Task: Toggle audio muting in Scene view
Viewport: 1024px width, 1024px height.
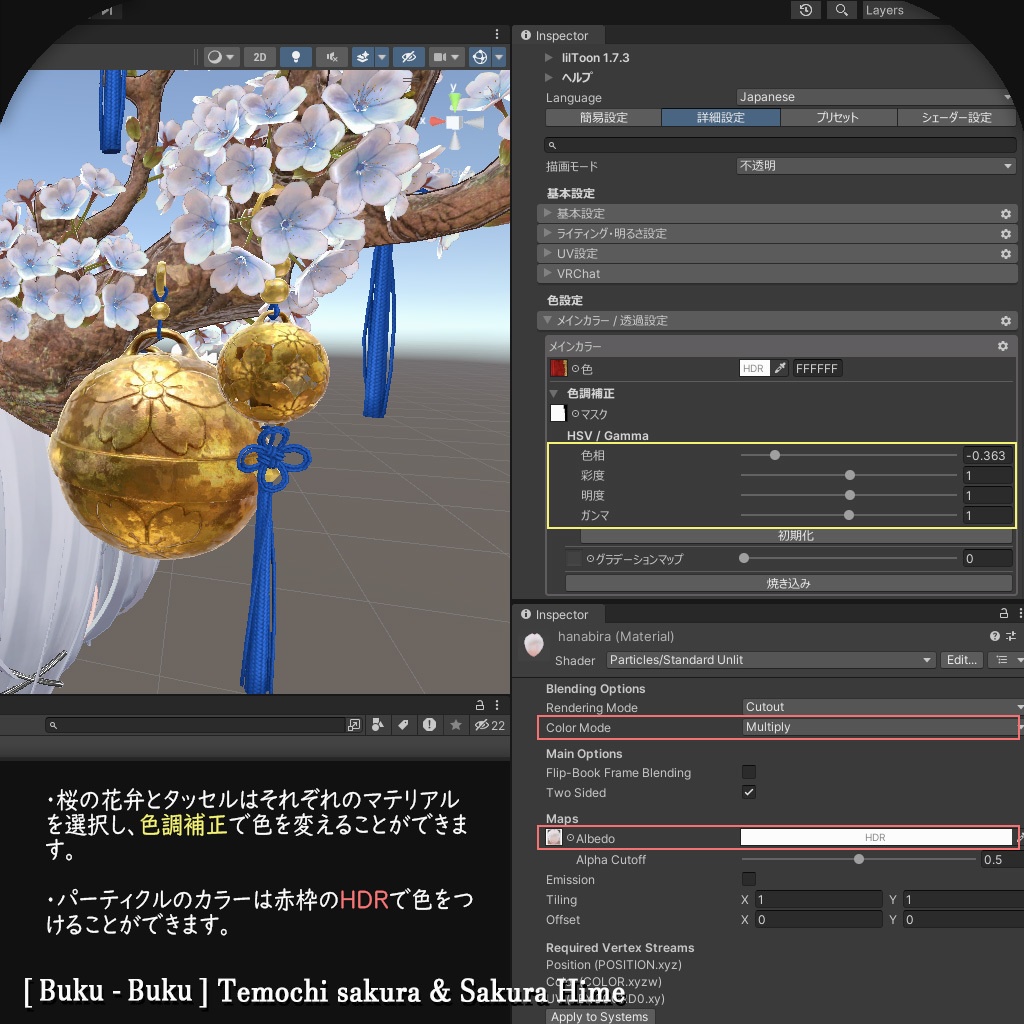Action: coord(332,57)
